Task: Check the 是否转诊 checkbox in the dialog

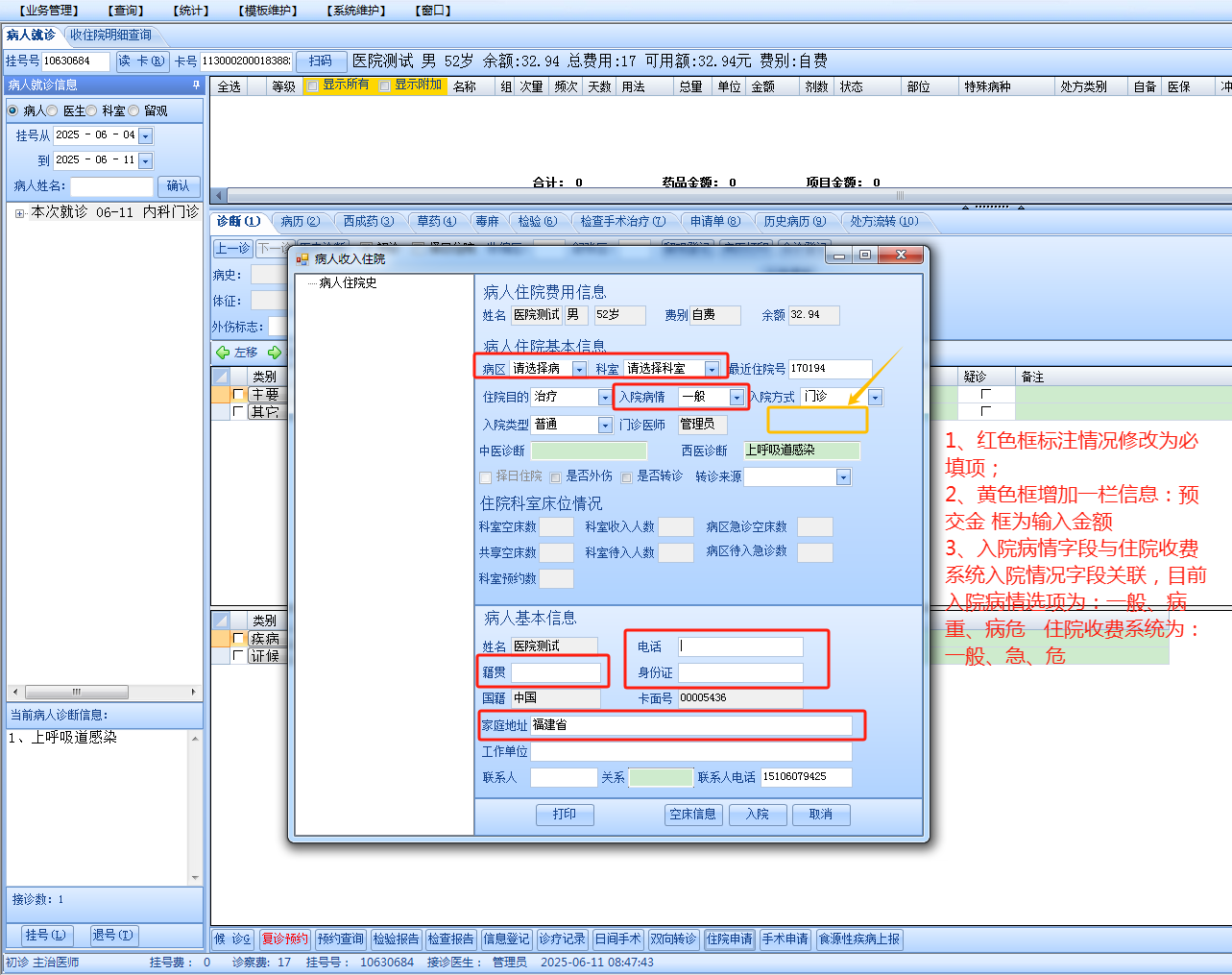Action: point(626,477)
